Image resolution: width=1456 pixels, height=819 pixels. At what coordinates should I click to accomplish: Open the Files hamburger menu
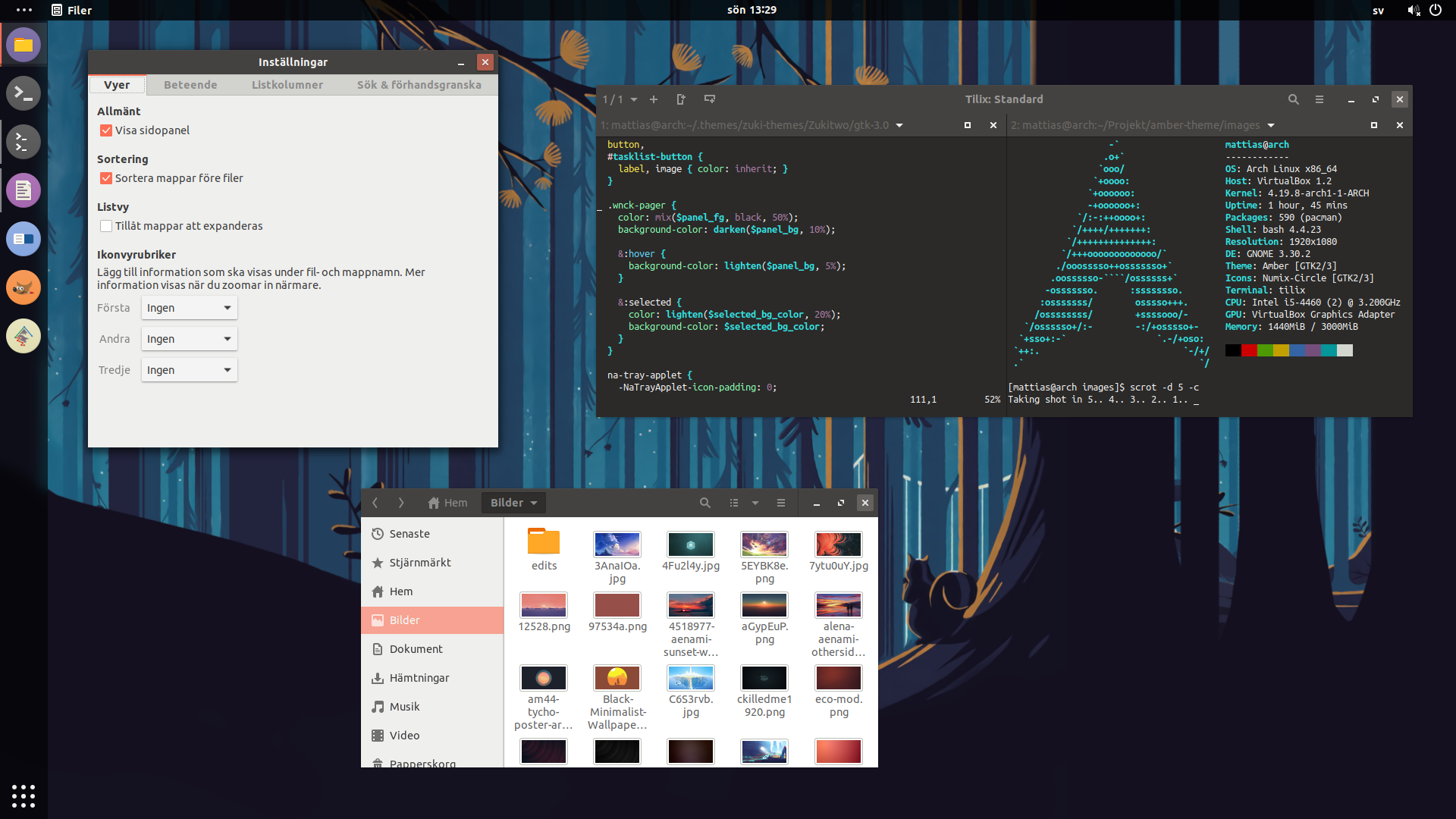tap(781, 503)
